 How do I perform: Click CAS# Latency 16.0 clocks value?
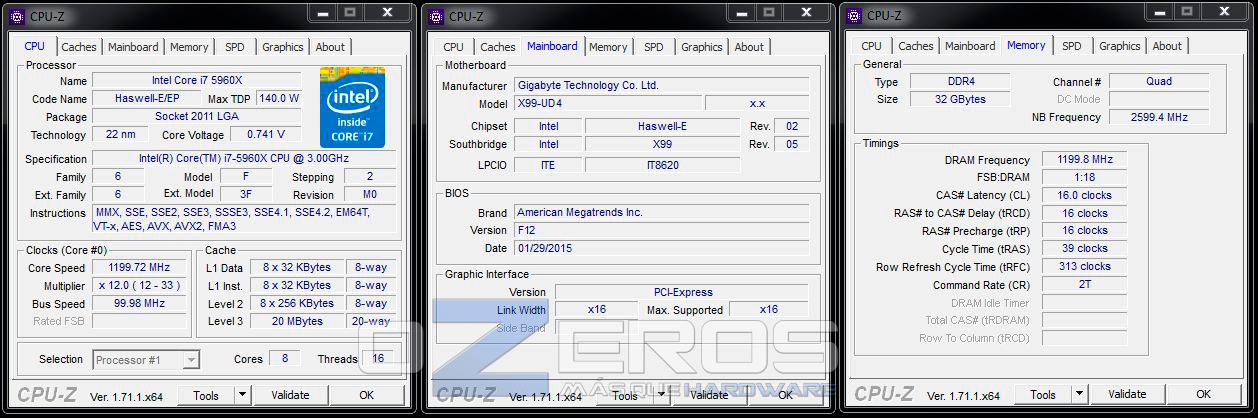(1084, 196)
